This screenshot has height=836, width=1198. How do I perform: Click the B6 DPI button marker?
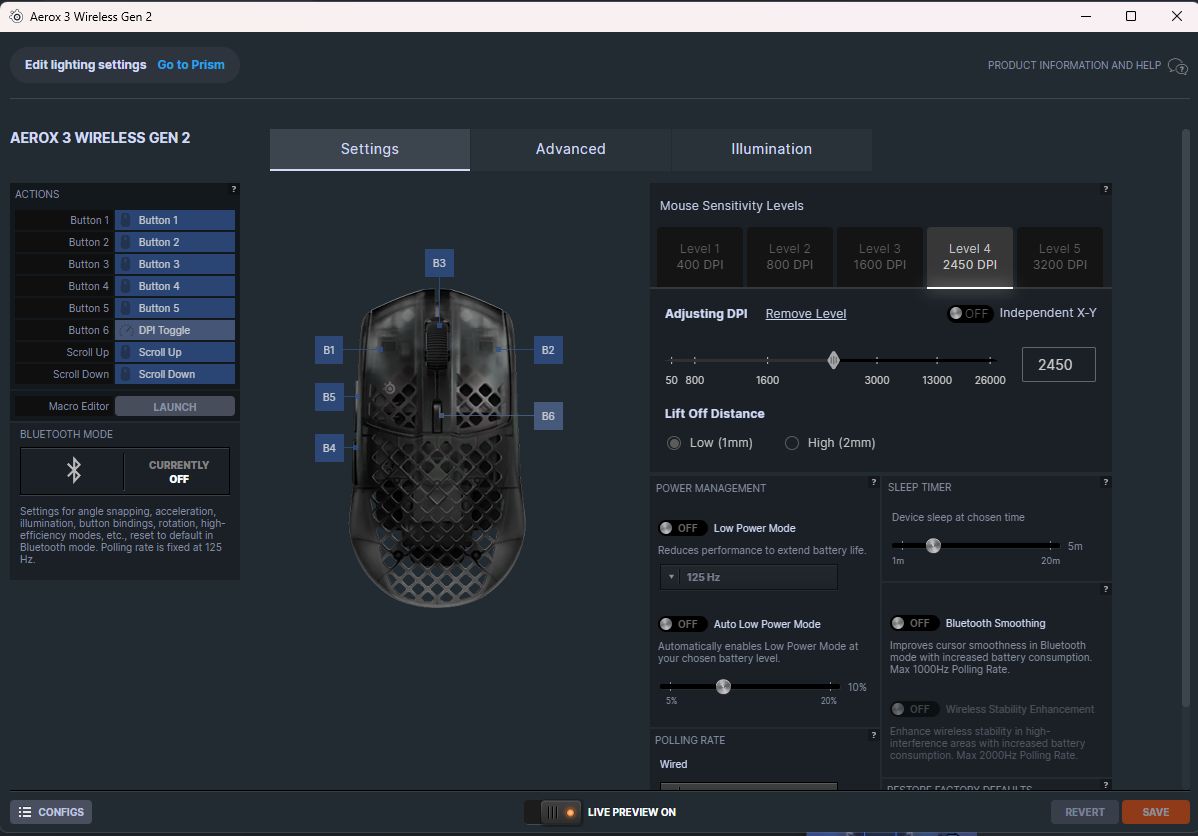click(548, 416)
